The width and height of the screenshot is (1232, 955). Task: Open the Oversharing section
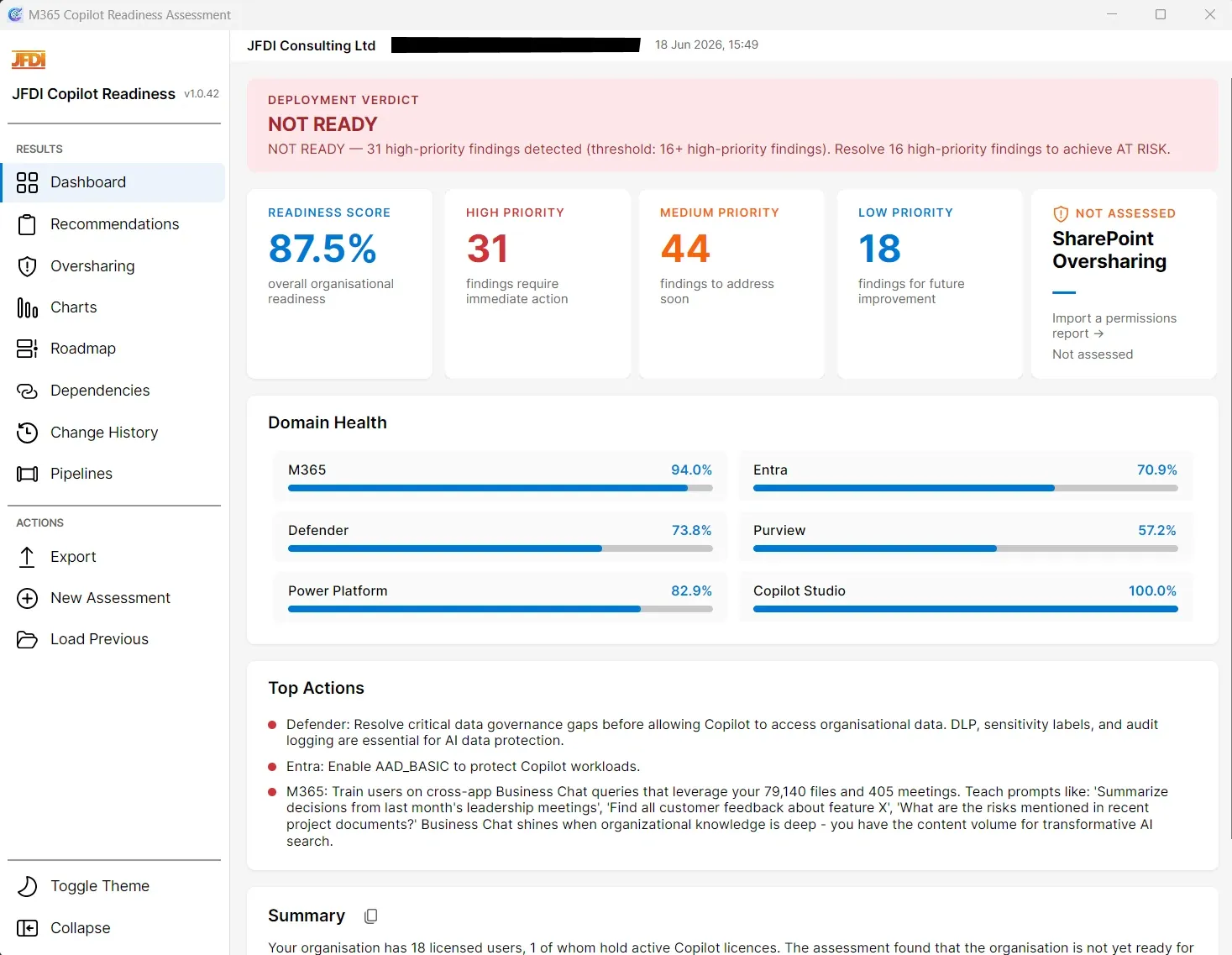click(x=113, y=266)
